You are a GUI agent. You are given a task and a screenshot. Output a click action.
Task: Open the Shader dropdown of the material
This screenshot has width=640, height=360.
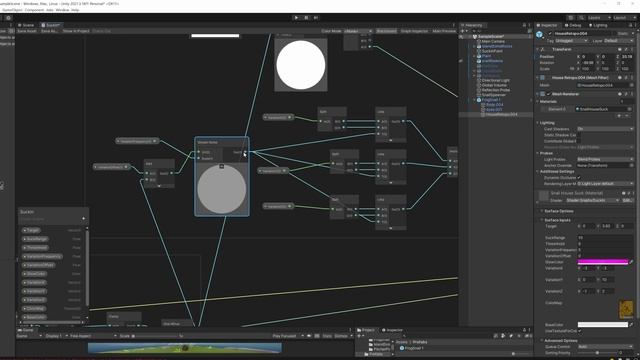tap(593, 200)
